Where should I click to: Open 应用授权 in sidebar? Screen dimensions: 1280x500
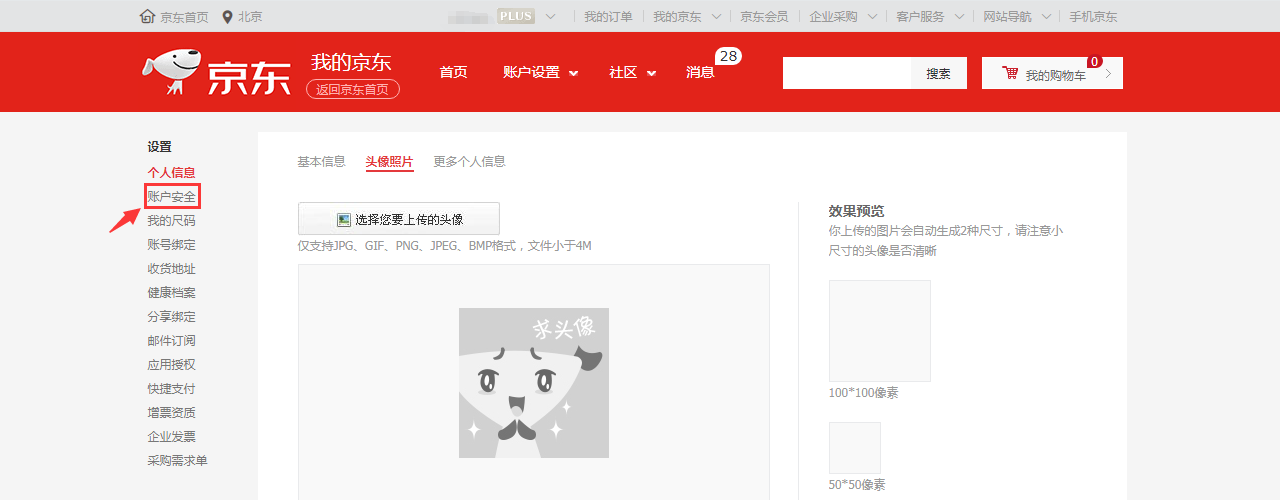(x=171, y=364)
